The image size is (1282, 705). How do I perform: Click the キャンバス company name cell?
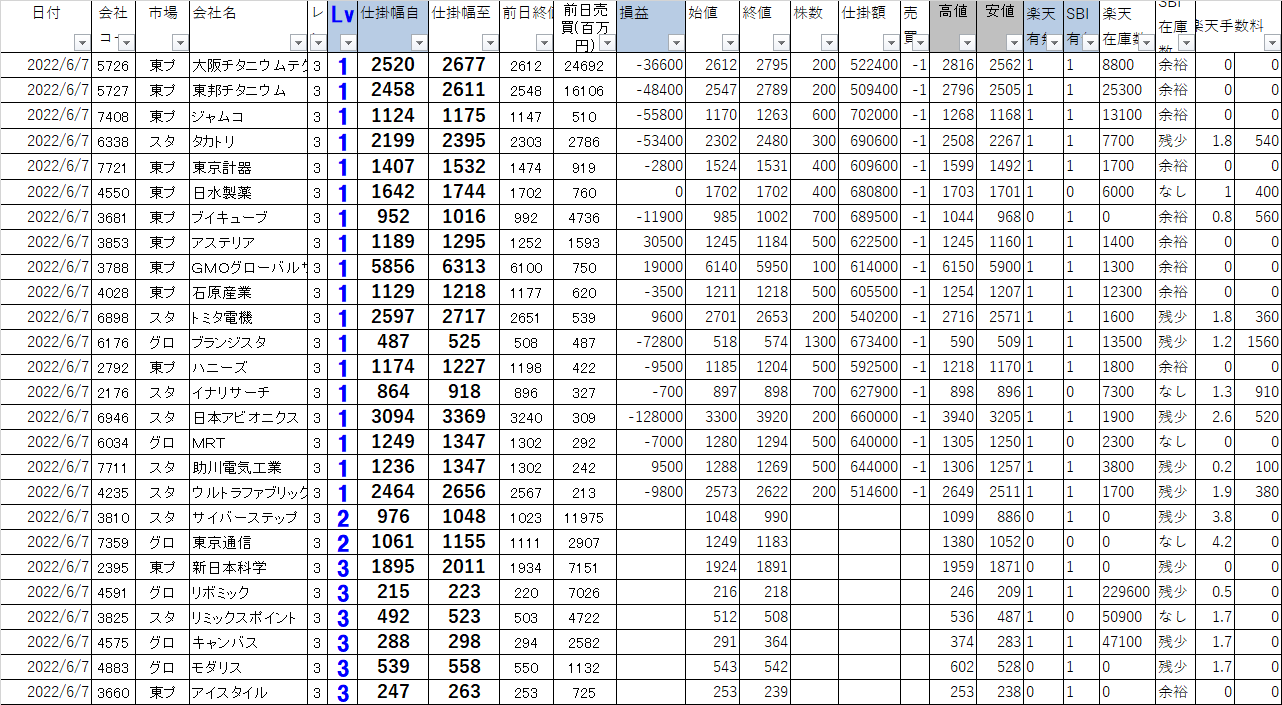click(x=249, y=642)
